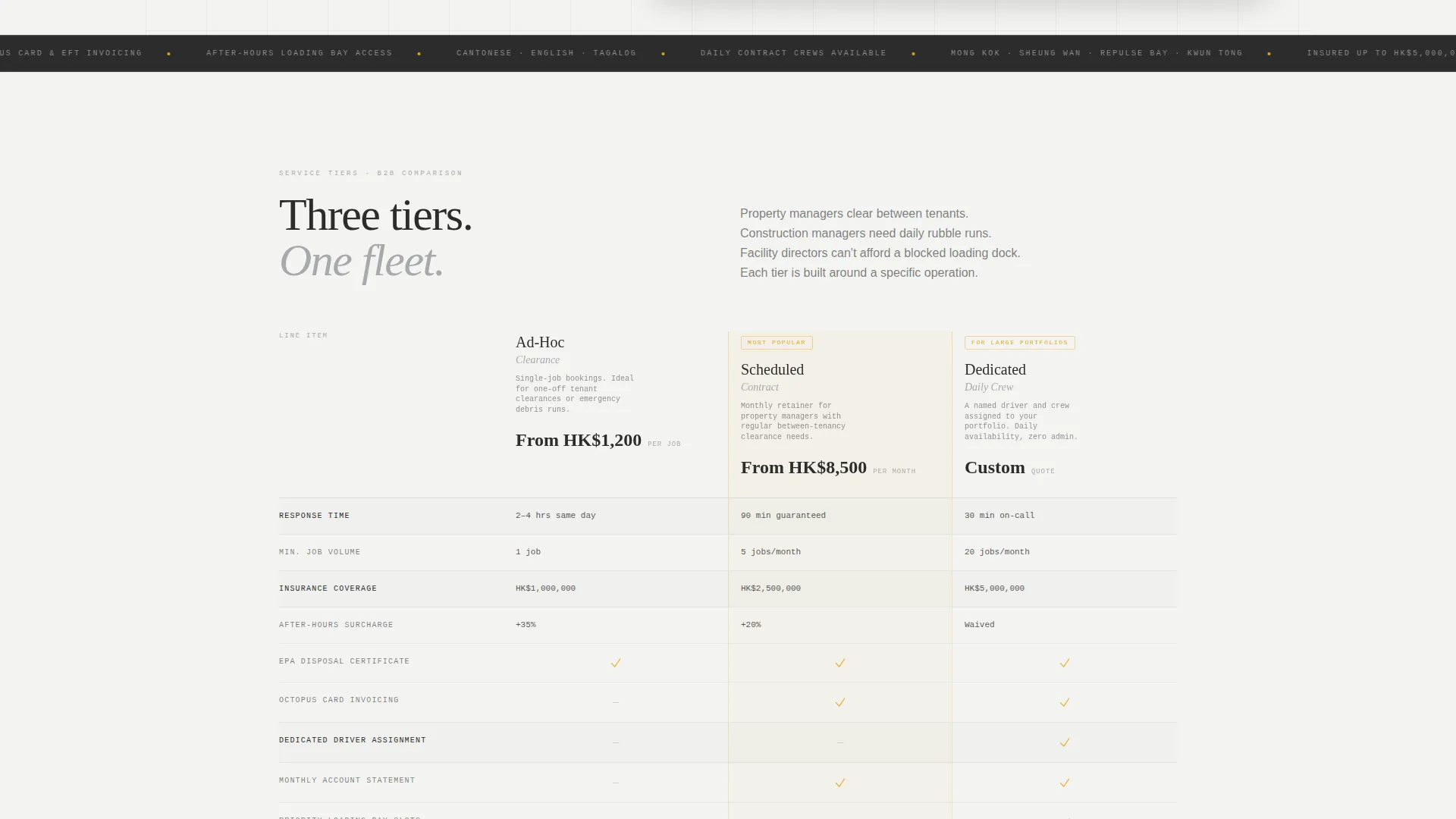1456x819 pixels.
Task: Click the Dedicated Driver Assignment dash under Ad-Hoc
Action: pos(616,742)
